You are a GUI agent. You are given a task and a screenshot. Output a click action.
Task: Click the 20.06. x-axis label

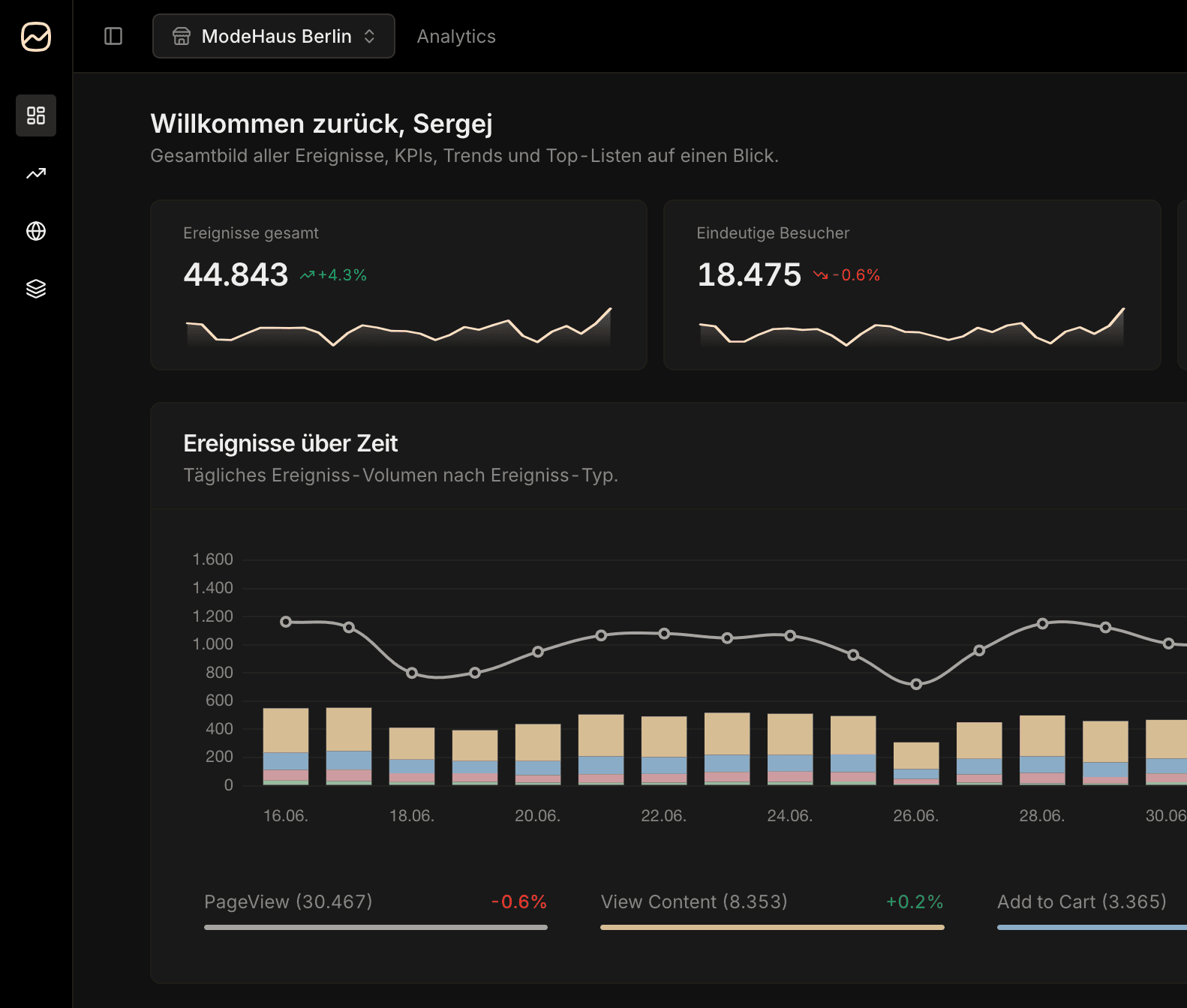pyautogui.click(x=538, y=815)
